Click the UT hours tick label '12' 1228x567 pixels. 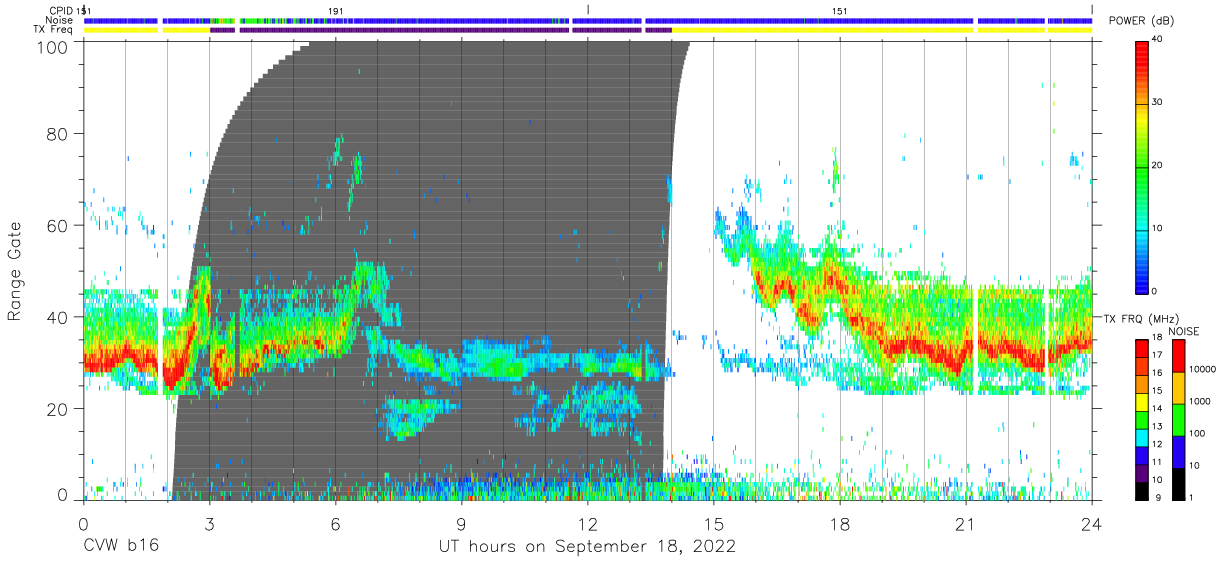pyautogui.click(x=588, y=523)
